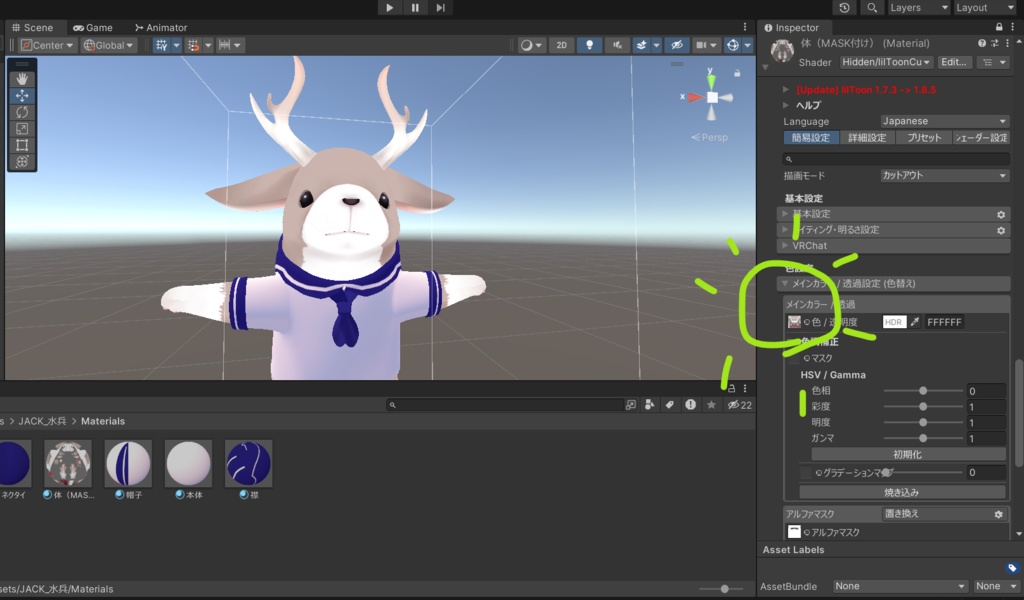This screenshot has width=1024, height=600.
Task: Open Scene view kebab menu
Action: pyautogui.click(x=744, y=27)
